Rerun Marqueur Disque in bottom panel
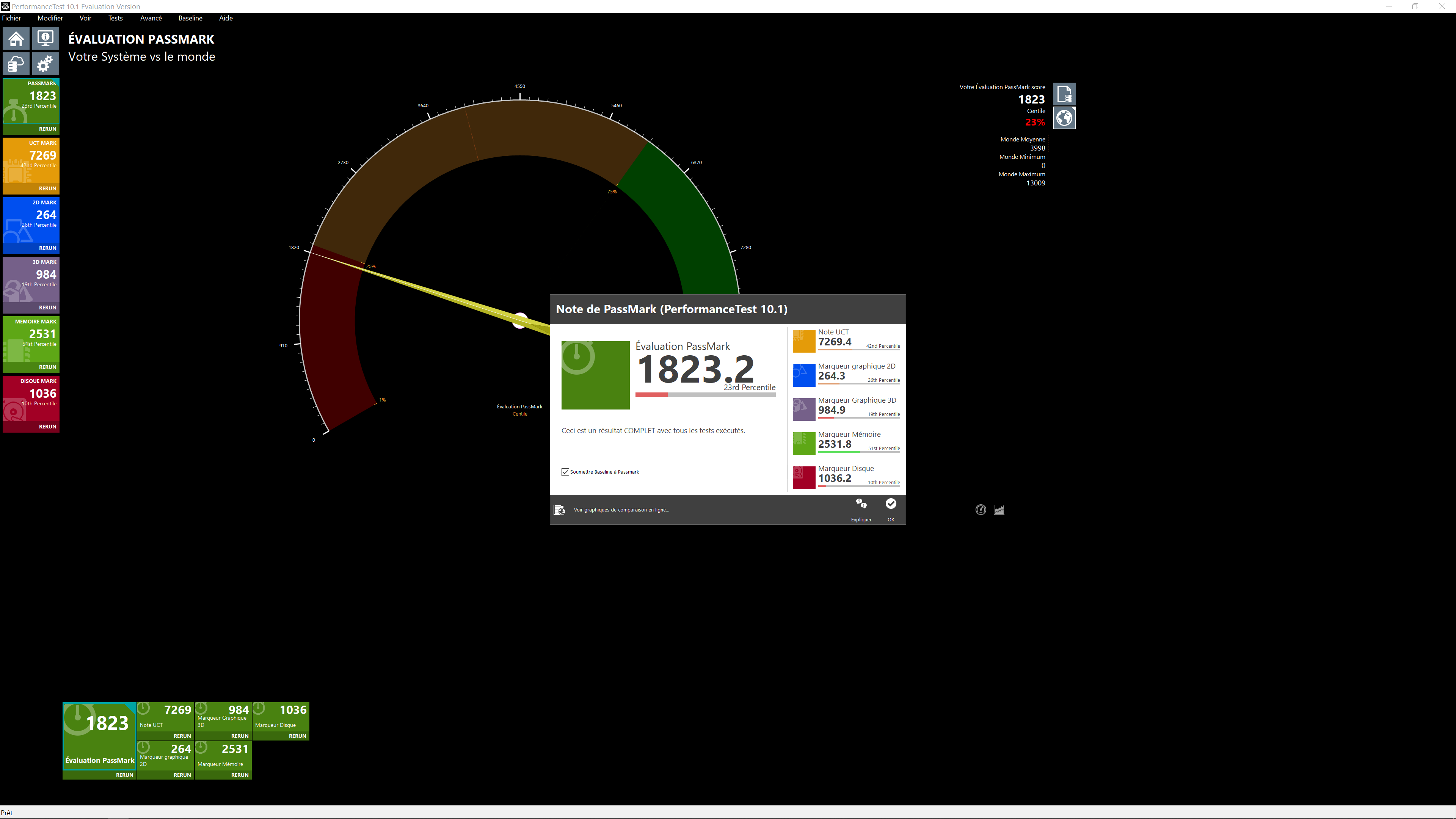1456x819 pixels. (x=297, y=736)
